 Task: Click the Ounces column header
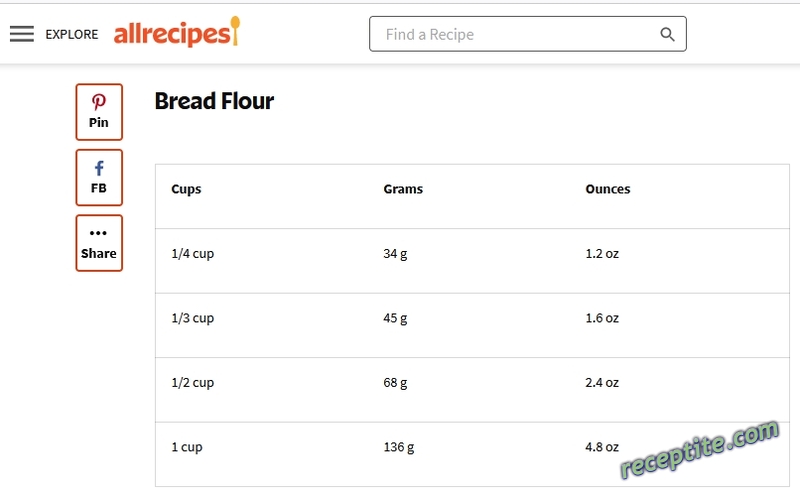pos(608,189)
